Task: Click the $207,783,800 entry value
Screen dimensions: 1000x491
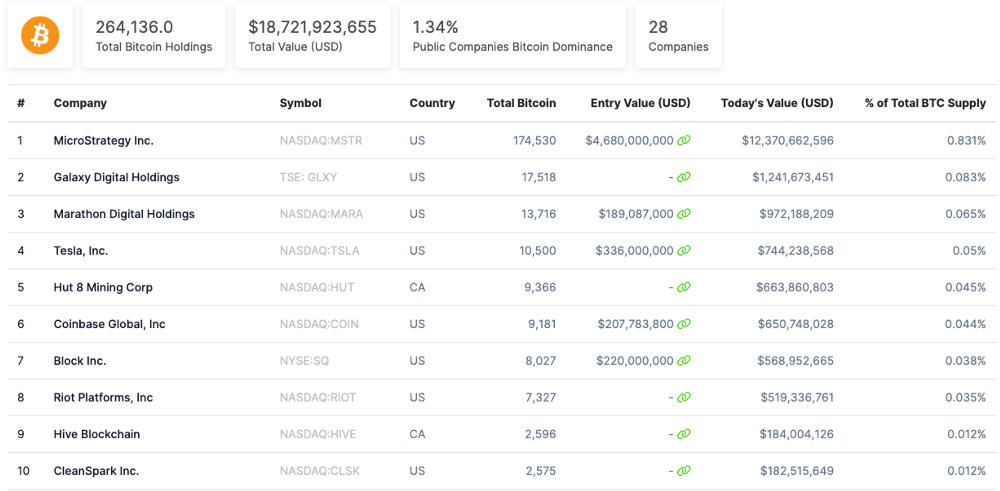Action: 635,324
